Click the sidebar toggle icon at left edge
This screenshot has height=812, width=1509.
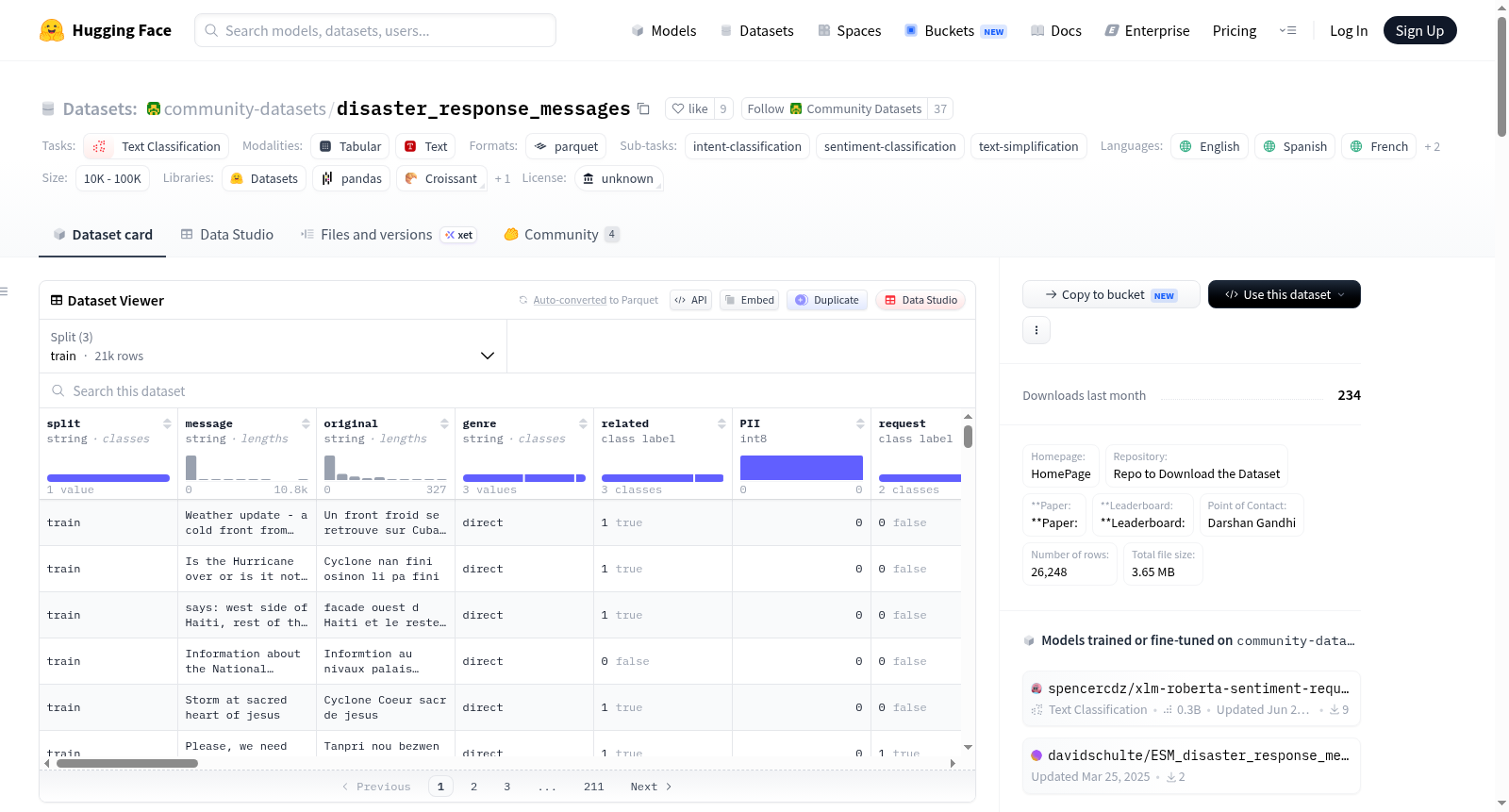(x=4, y=291)
